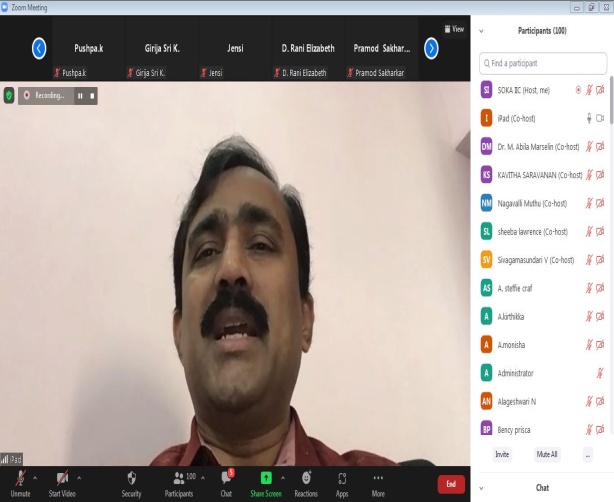The height and width of the screenshot is (502, 614).
Task: Click the green encryption shield icon
Action: (x=10, y=96)
